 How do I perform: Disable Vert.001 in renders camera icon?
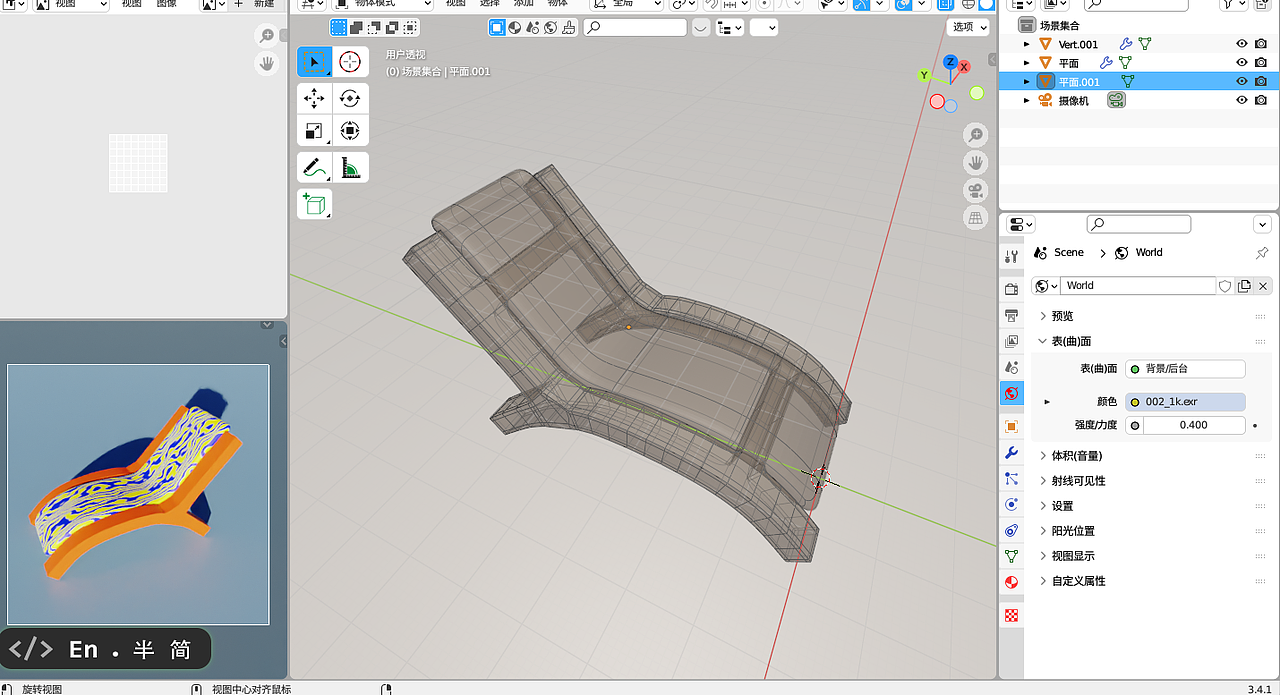click(1261, 44)
